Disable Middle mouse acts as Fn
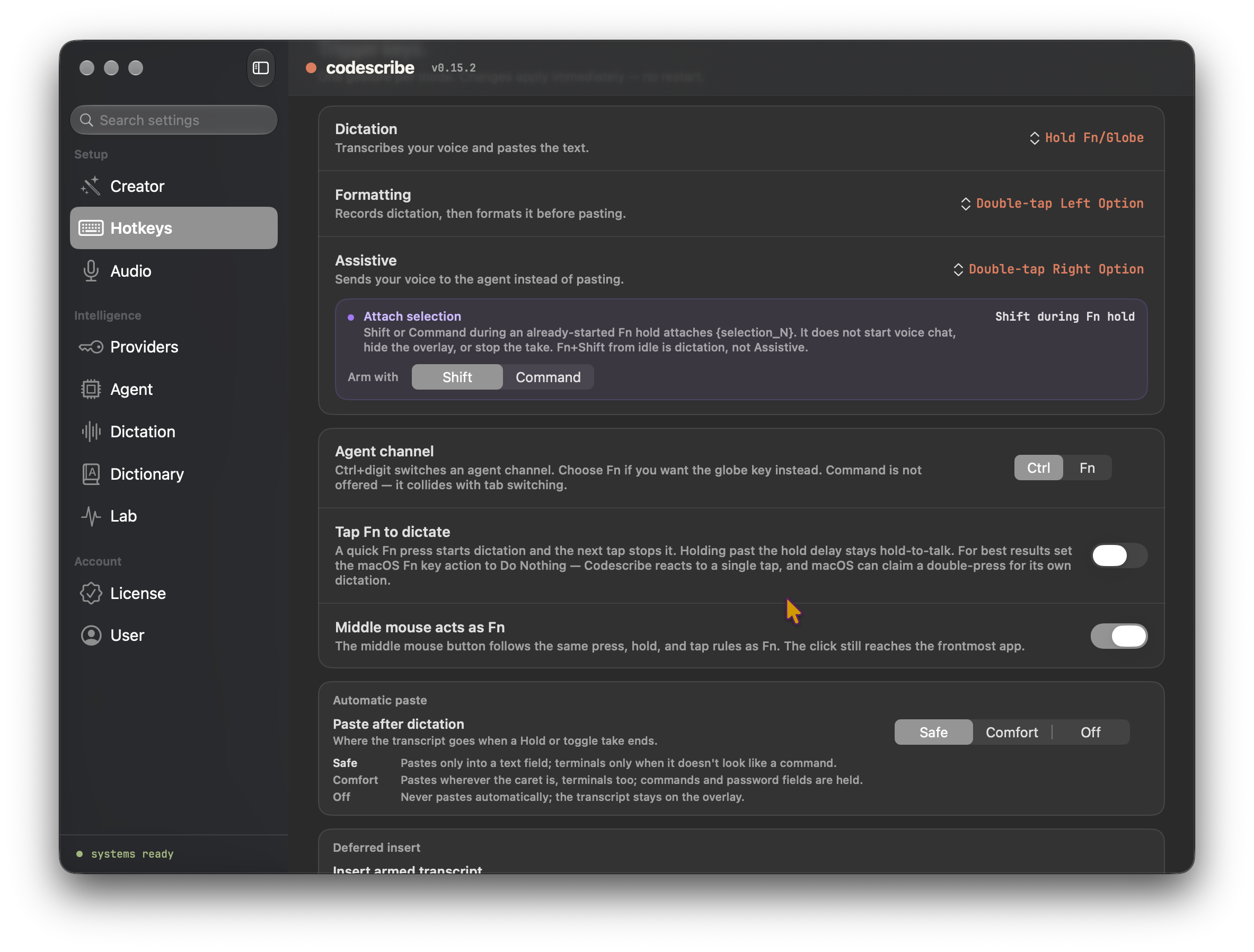1254x952 pixels. [x=1118, y=636]
